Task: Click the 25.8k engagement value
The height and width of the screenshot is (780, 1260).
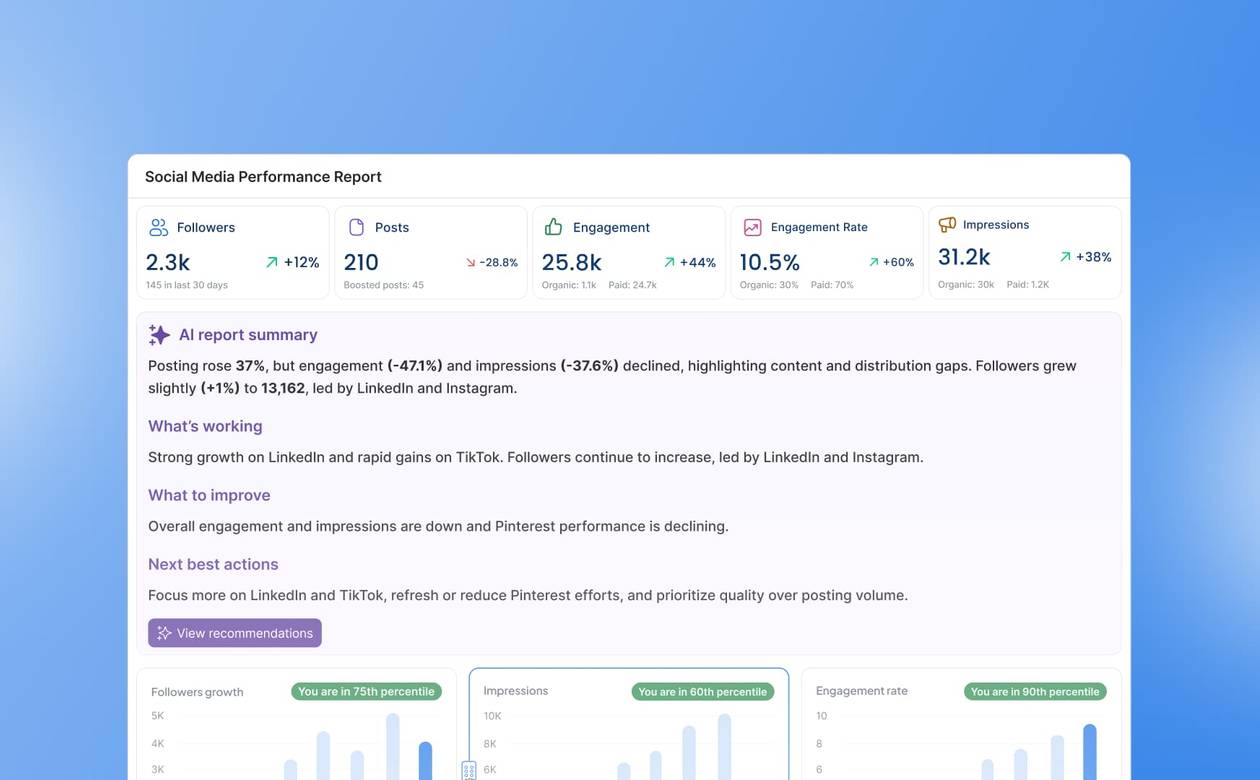Action: click(571, 262)
